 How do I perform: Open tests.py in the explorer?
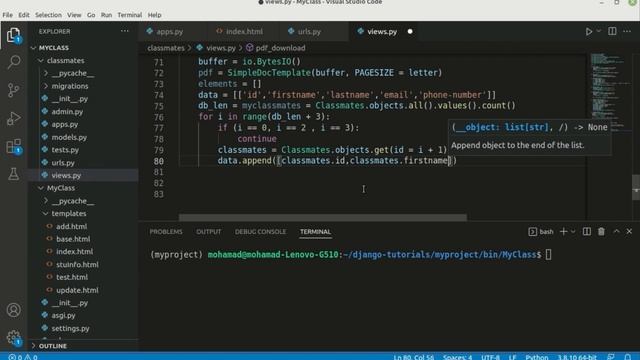tap(65, 150)
